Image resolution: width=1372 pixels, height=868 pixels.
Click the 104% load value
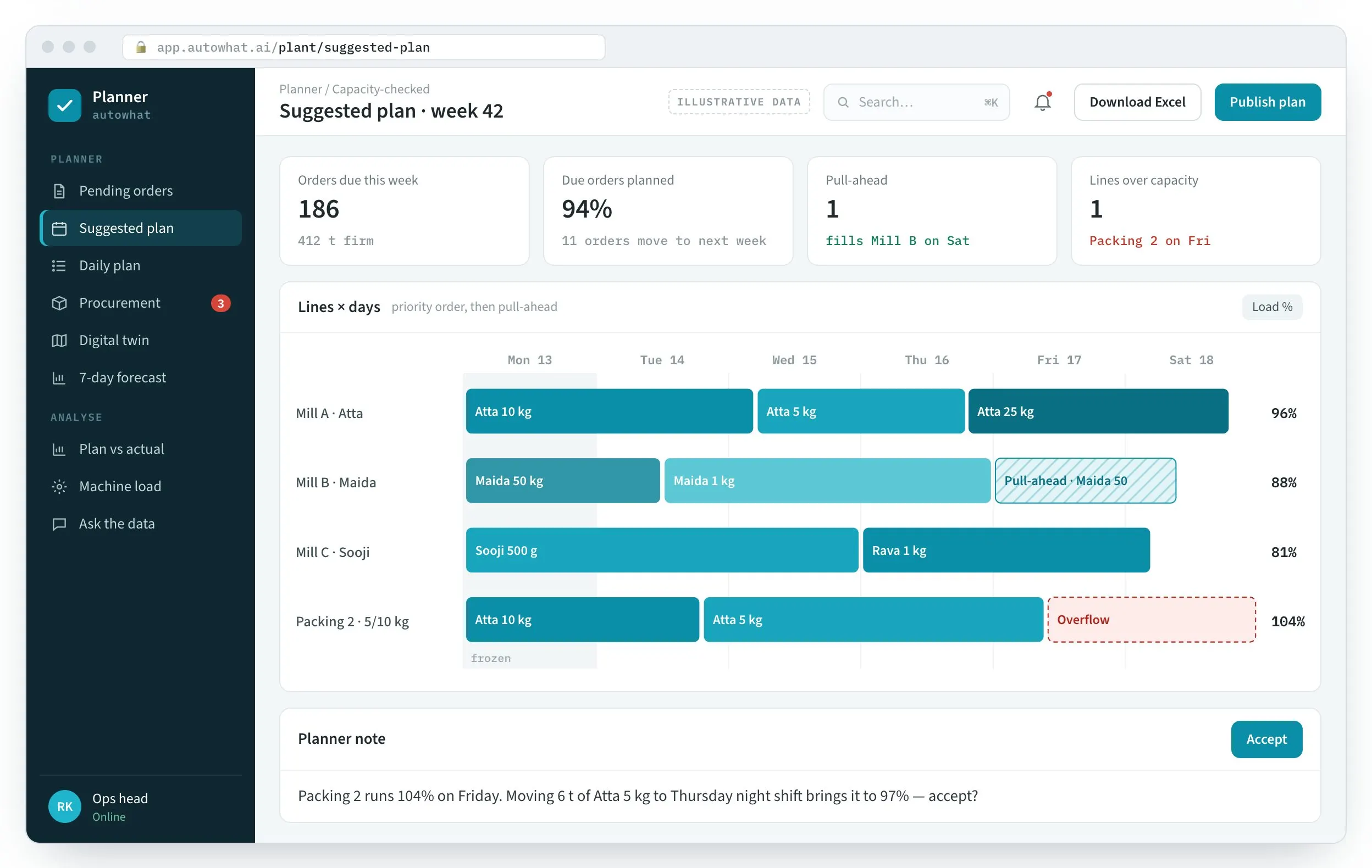[x=1287, y=621]
